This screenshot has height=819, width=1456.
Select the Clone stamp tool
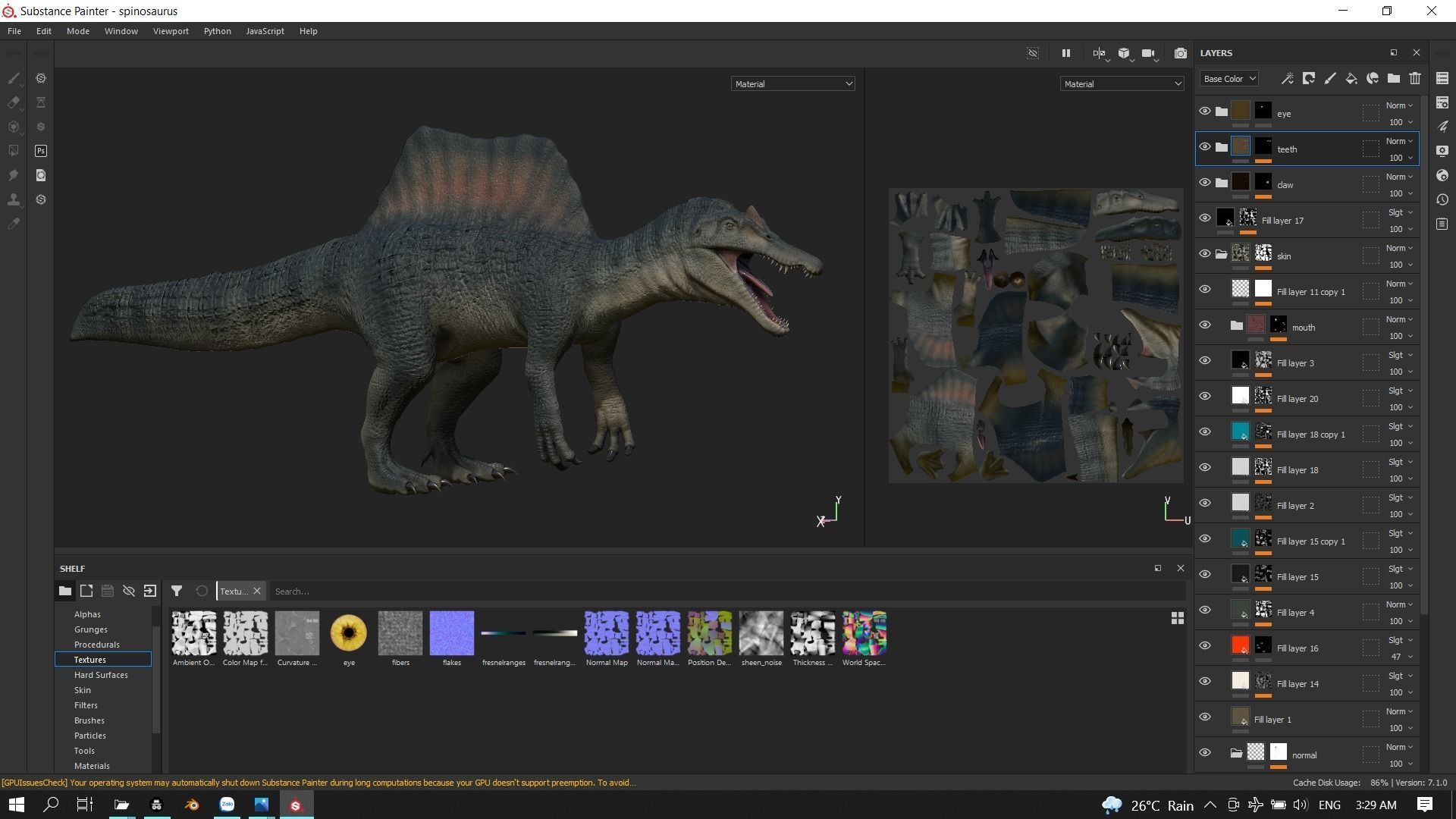point(14,199)
